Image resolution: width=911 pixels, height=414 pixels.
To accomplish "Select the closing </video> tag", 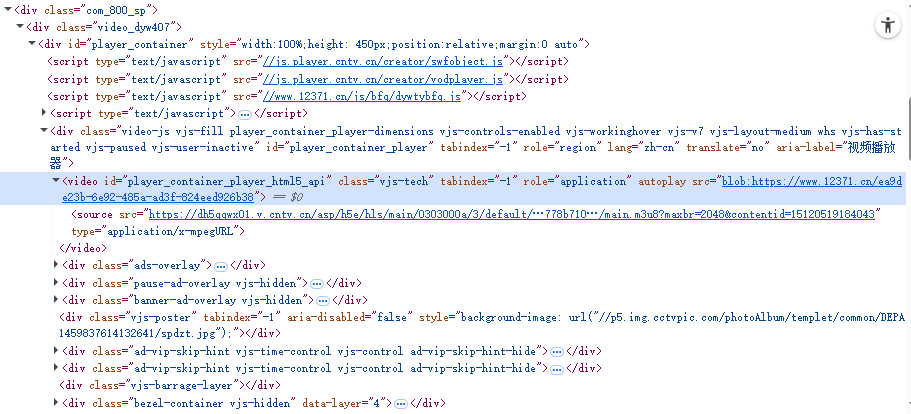I will coord(84,248).
